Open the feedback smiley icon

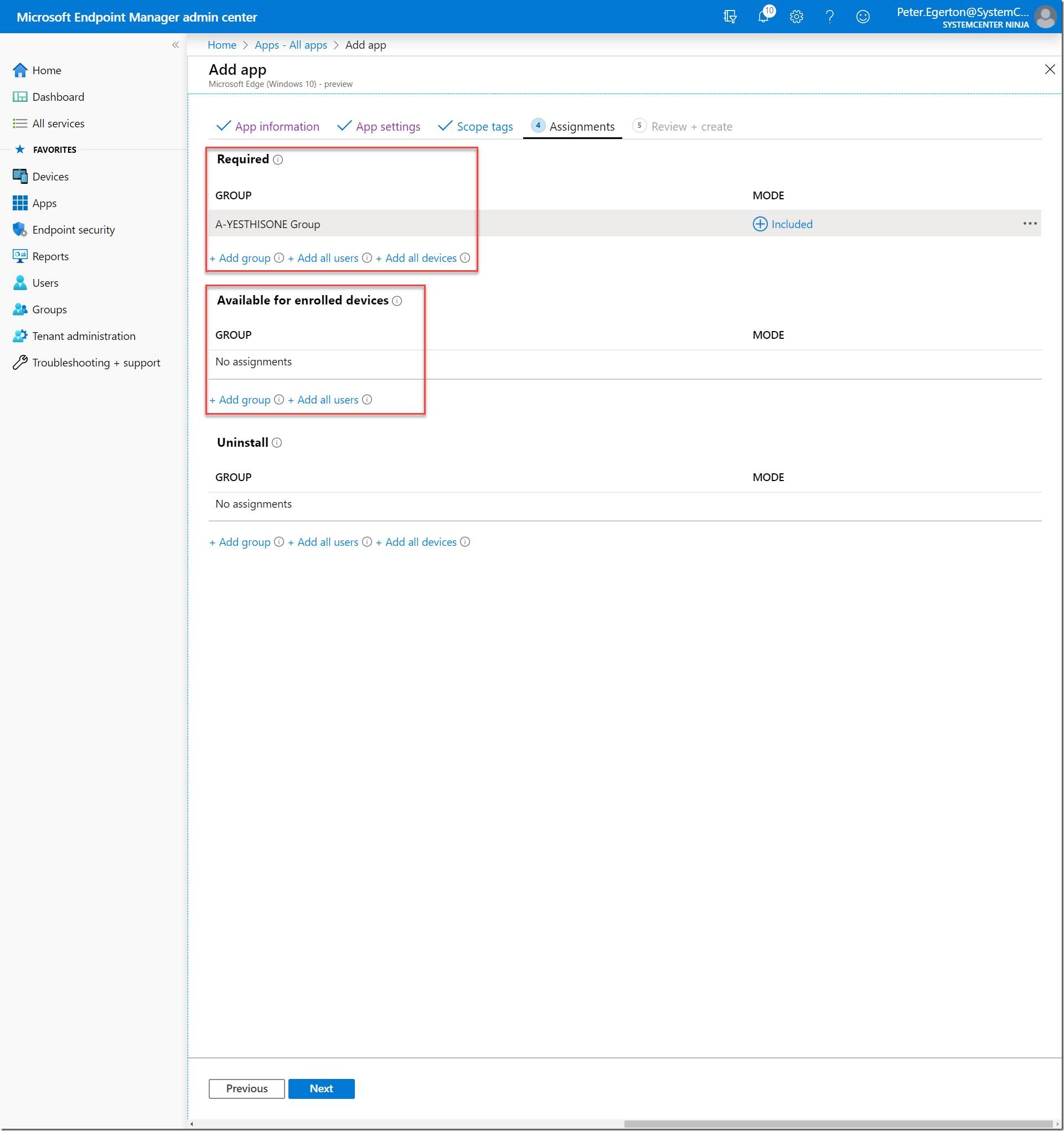point(862,17)
